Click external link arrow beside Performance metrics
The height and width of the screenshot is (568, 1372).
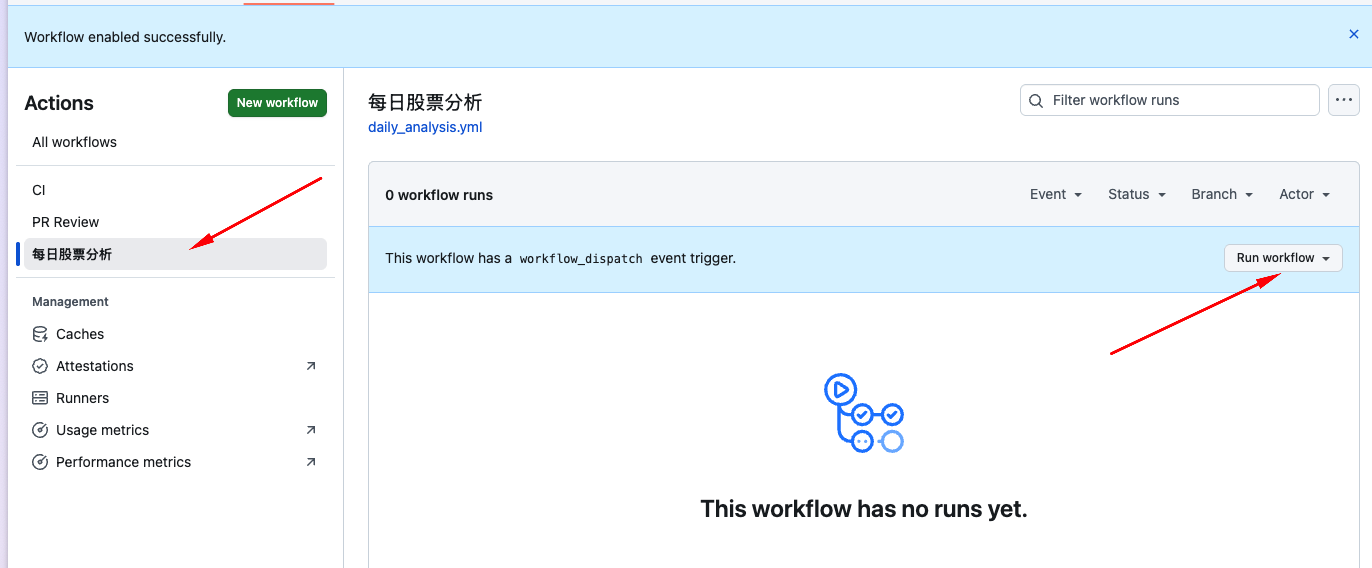tap(311, 462)
